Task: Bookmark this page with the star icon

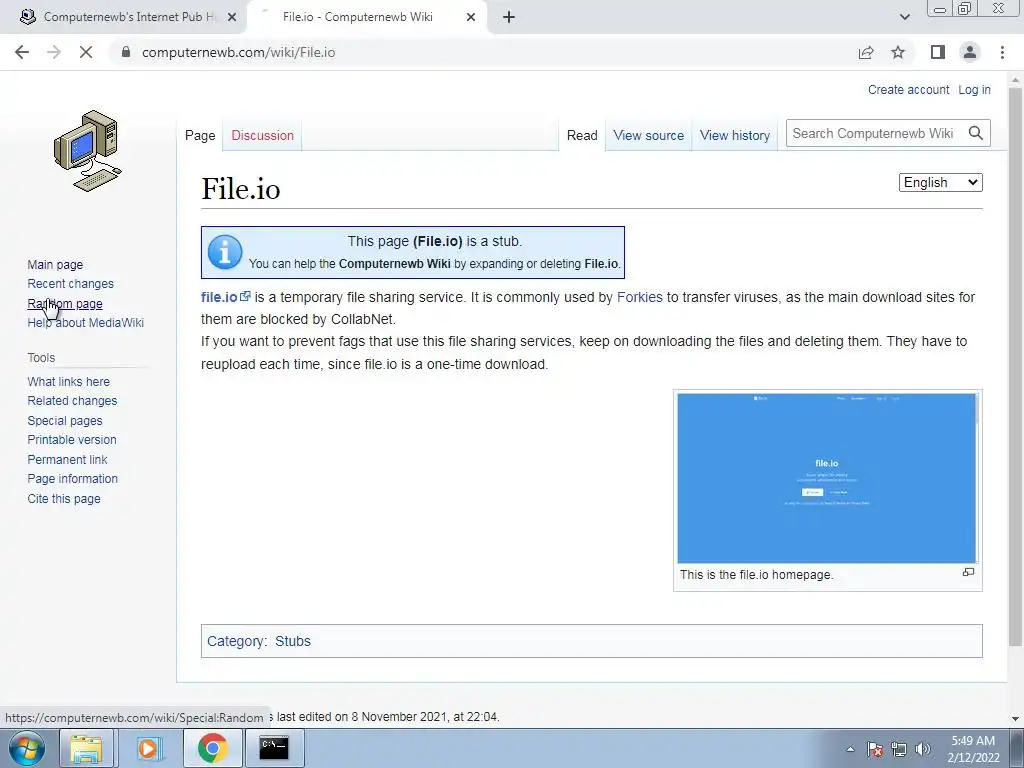Action: 898,52
